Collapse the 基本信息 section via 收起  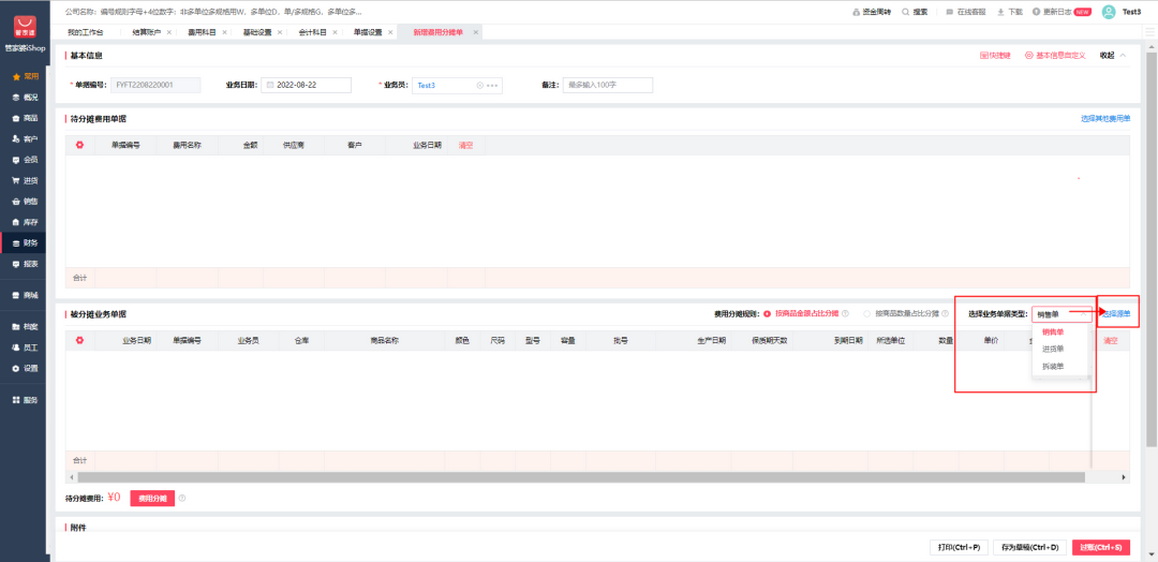[x=1112, y=56]
